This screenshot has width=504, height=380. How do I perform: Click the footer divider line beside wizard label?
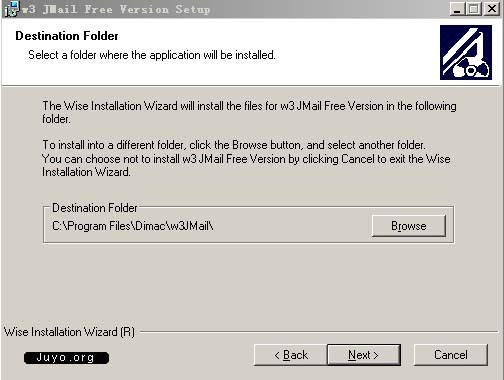320,332
